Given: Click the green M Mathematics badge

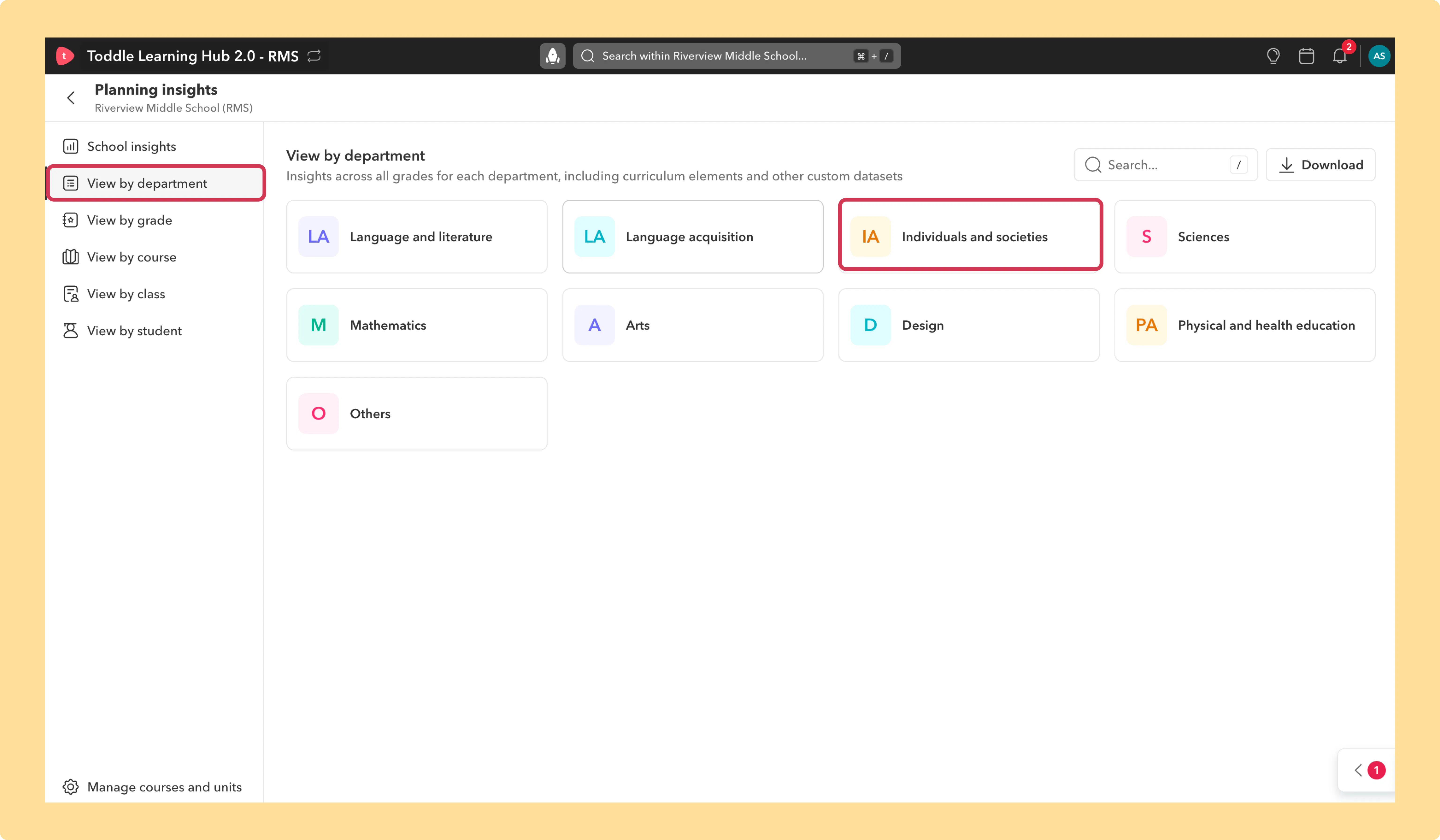Looking at the screenshot, I should click(x=318, y=325).
